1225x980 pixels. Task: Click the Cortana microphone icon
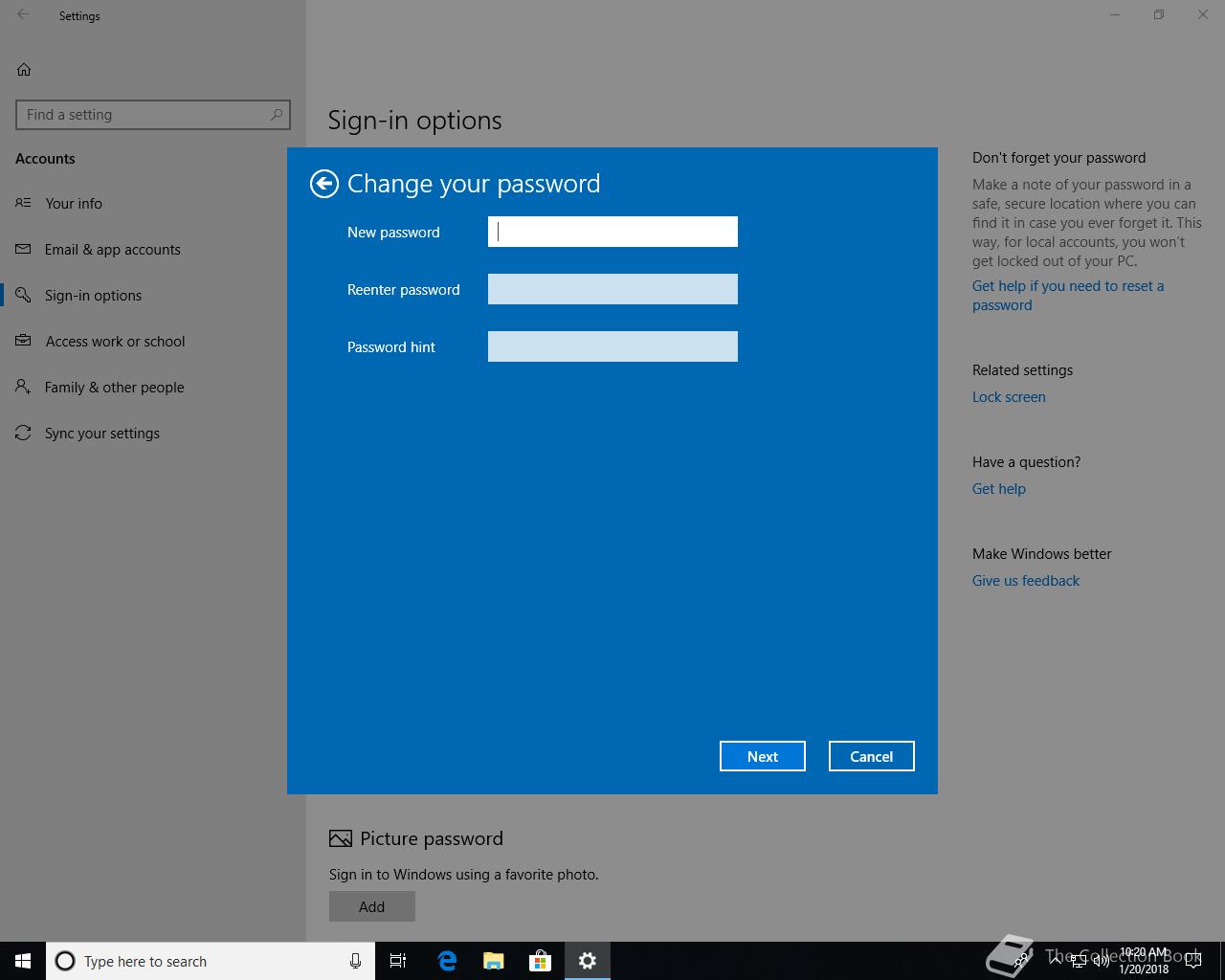(355, 961)
